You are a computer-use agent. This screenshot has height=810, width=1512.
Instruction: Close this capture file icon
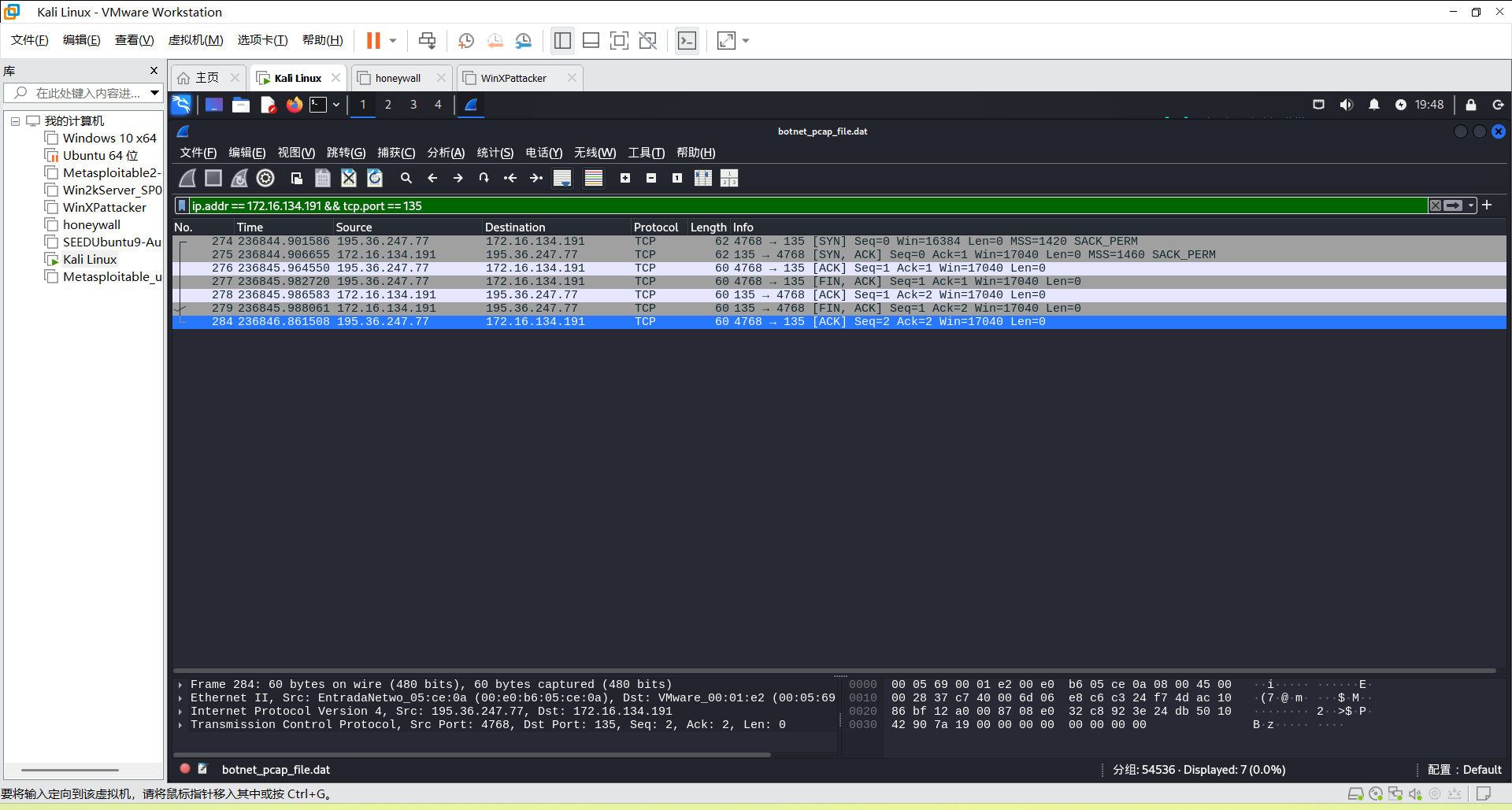click(349, 179)
